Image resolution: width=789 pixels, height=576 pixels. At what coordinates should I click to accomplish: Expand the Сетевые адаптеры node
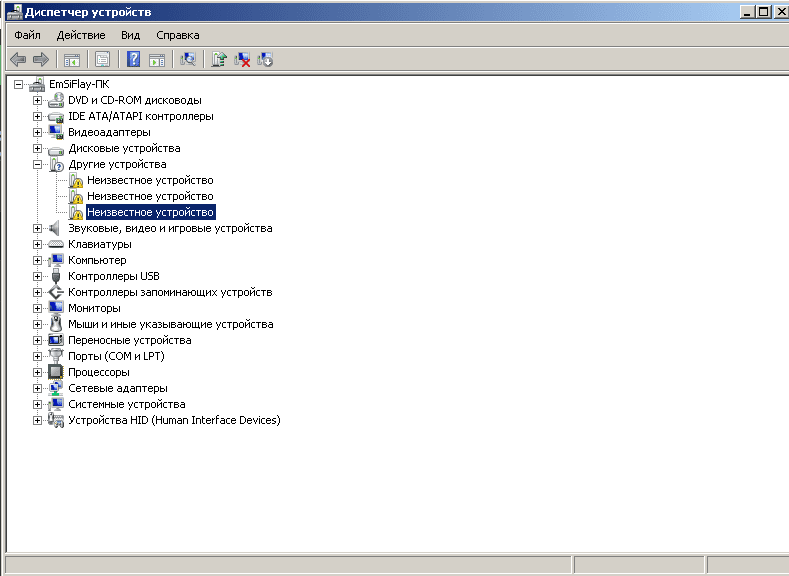click(x=38, y=388)
